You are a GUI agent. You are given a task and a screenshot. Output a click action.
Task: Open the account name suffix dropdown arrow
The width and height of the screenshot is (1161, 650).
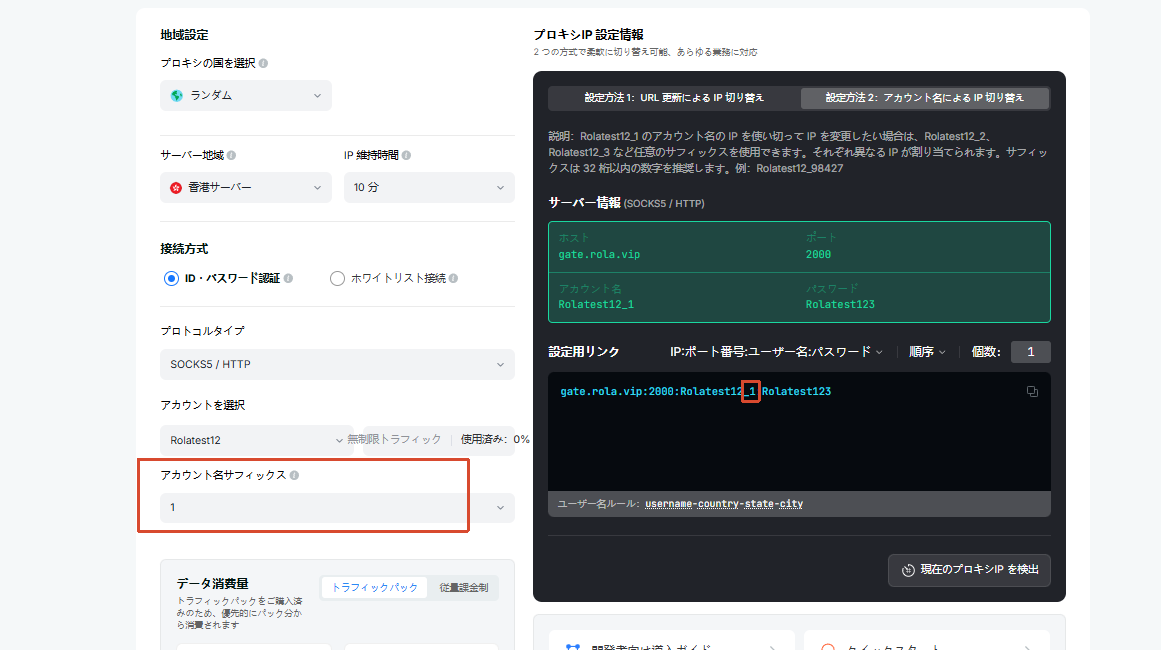[501, 508]
